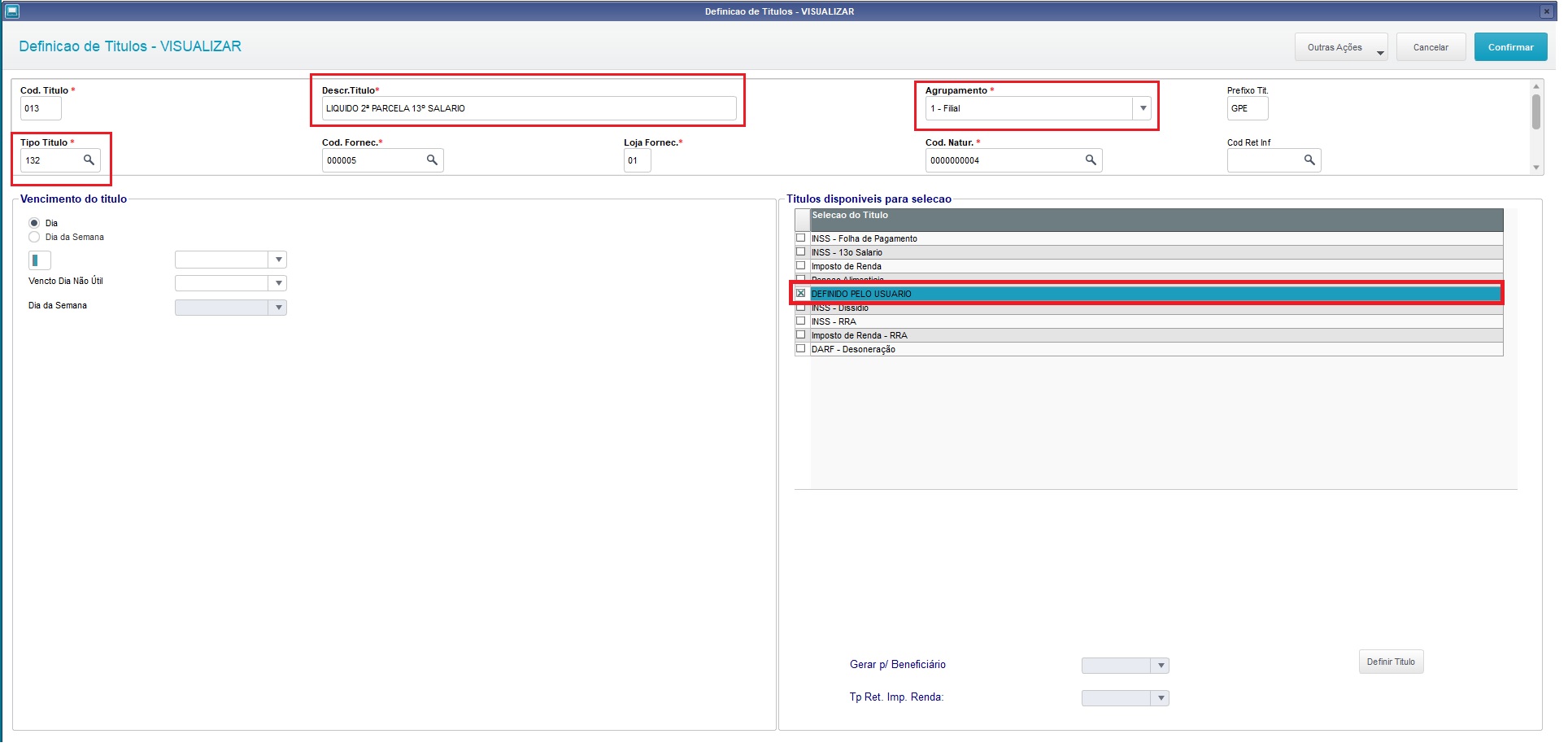Check the INSS - Dissidio checkbox
Image resolution: width=1568 pixels, height=747 pixels.
coord(801,308)
